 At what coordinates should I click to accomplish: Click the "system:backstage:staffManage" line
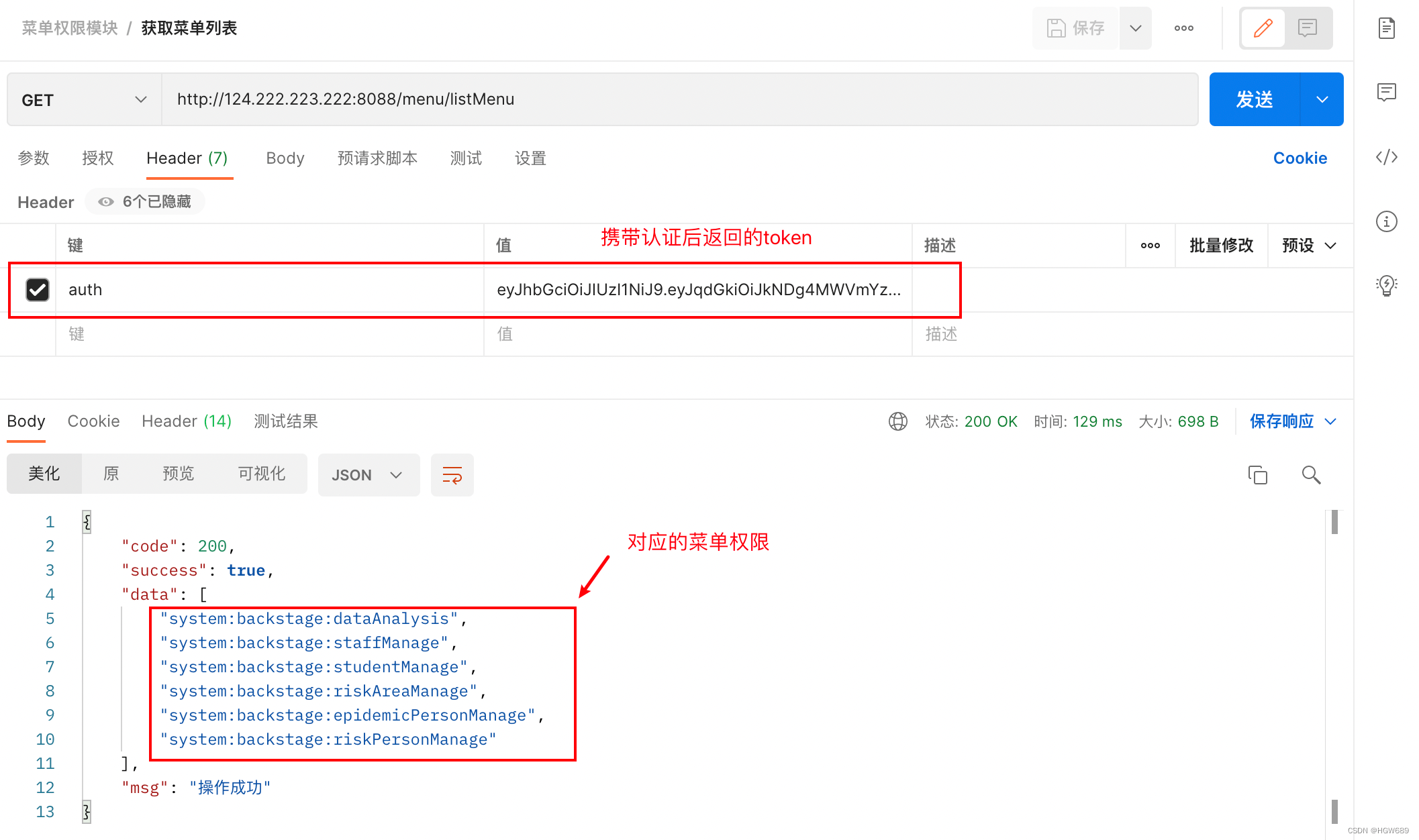point(308,643)
